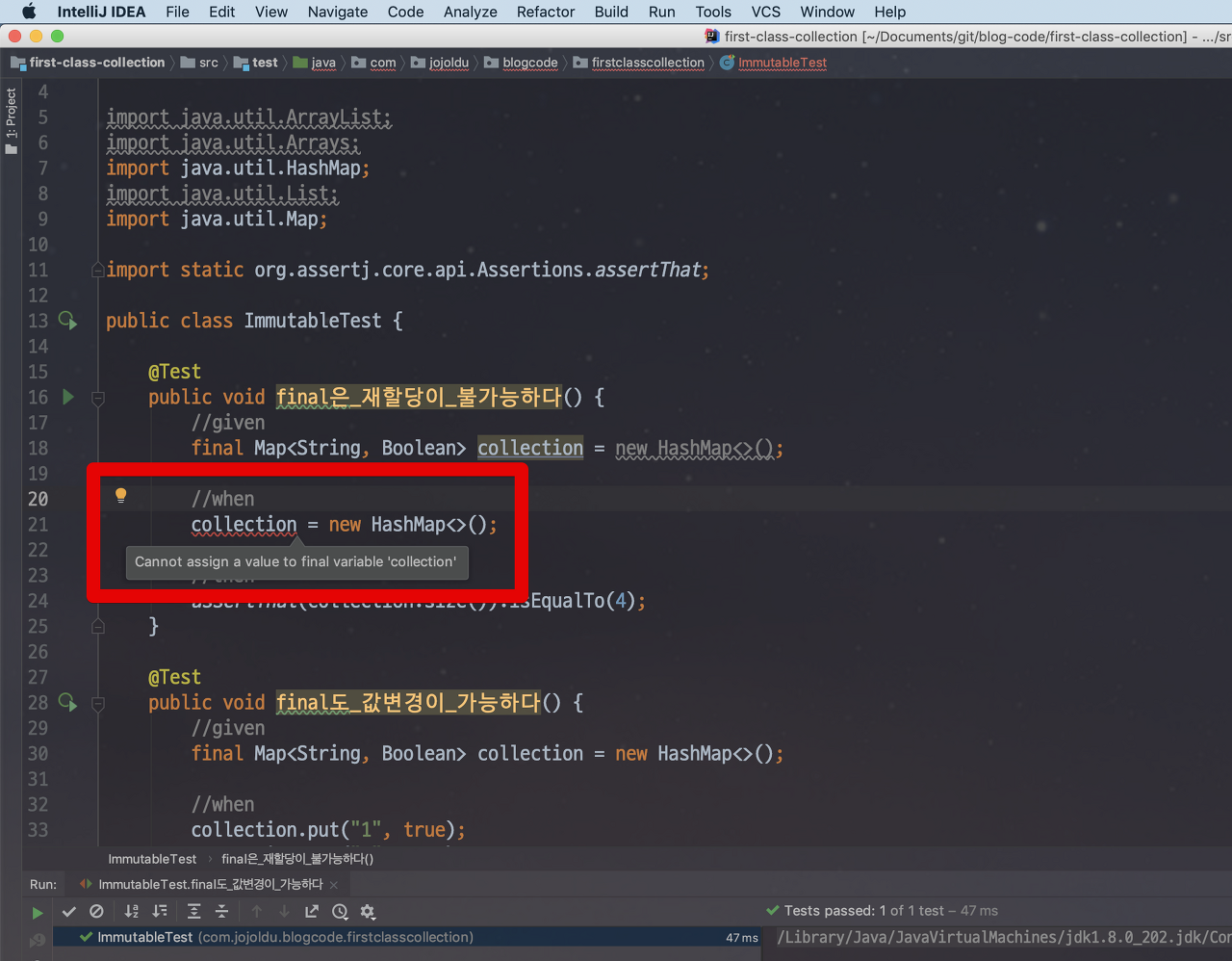Click final은_재할당이_불가능하다() in editor breadcrumb bar
Image resolution: width=1232 pixels, height=961 pixels.
click(297, 859)
